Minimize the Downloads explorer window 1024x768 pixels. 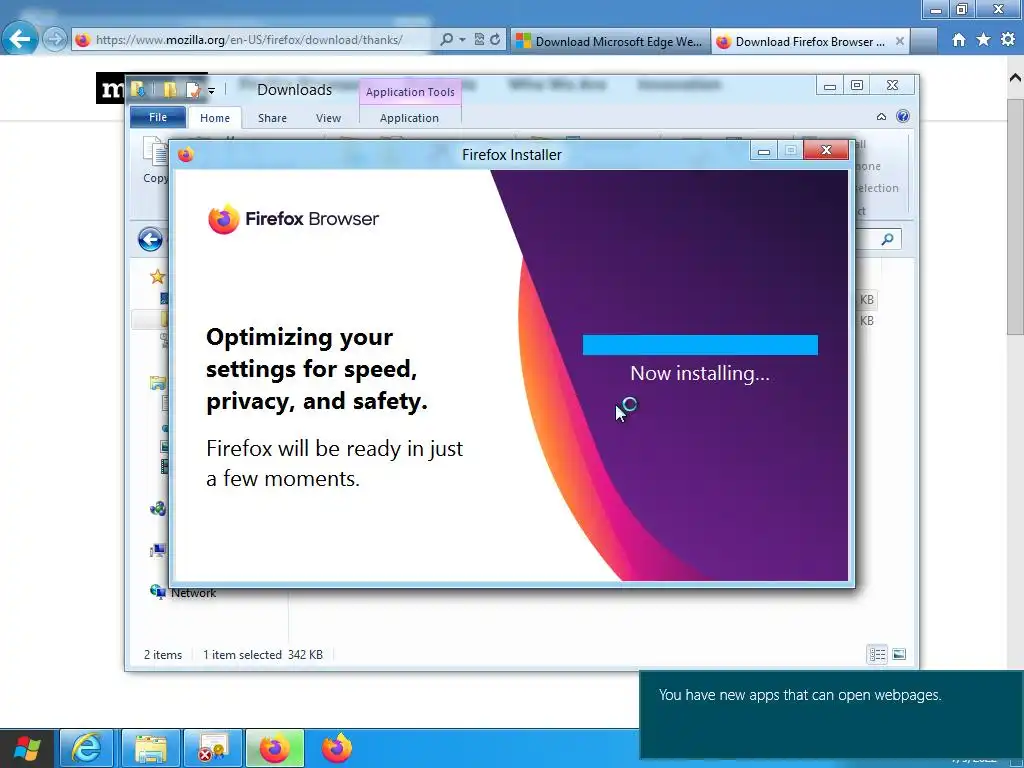829,86
